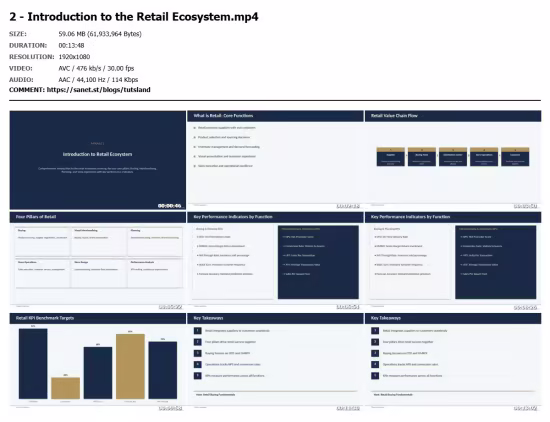Click the 00:00:46 timestamp on the title slide

coord(169,206)
